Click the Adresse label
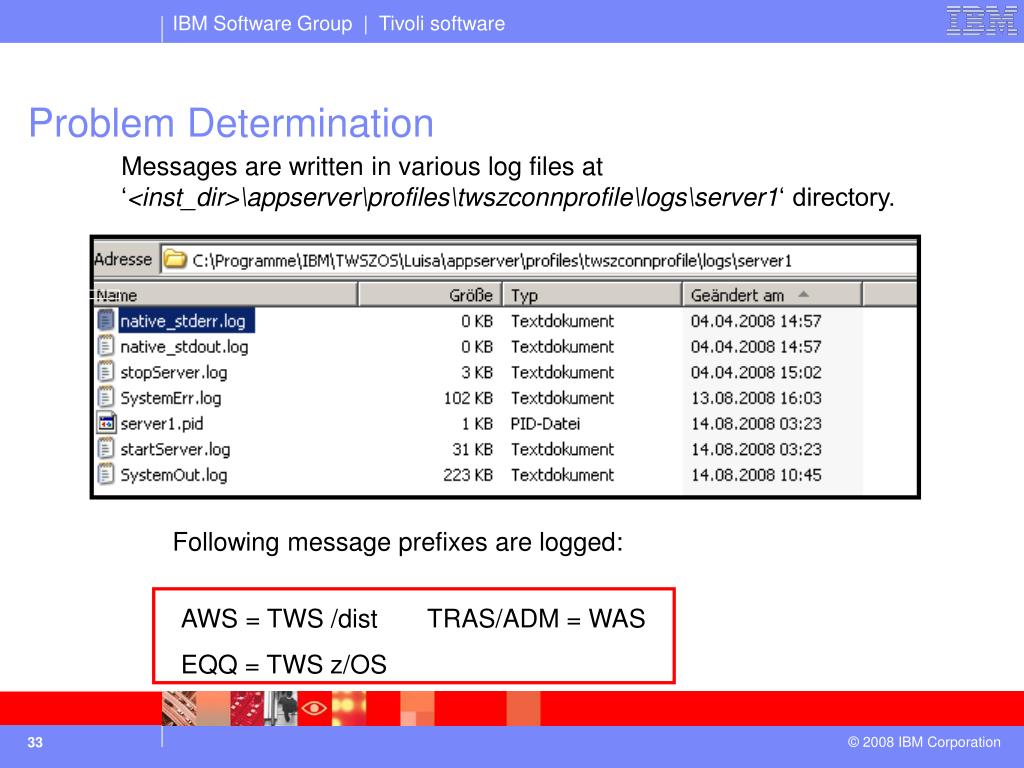Screen dimensions: 1024x768 click(123, 259)
